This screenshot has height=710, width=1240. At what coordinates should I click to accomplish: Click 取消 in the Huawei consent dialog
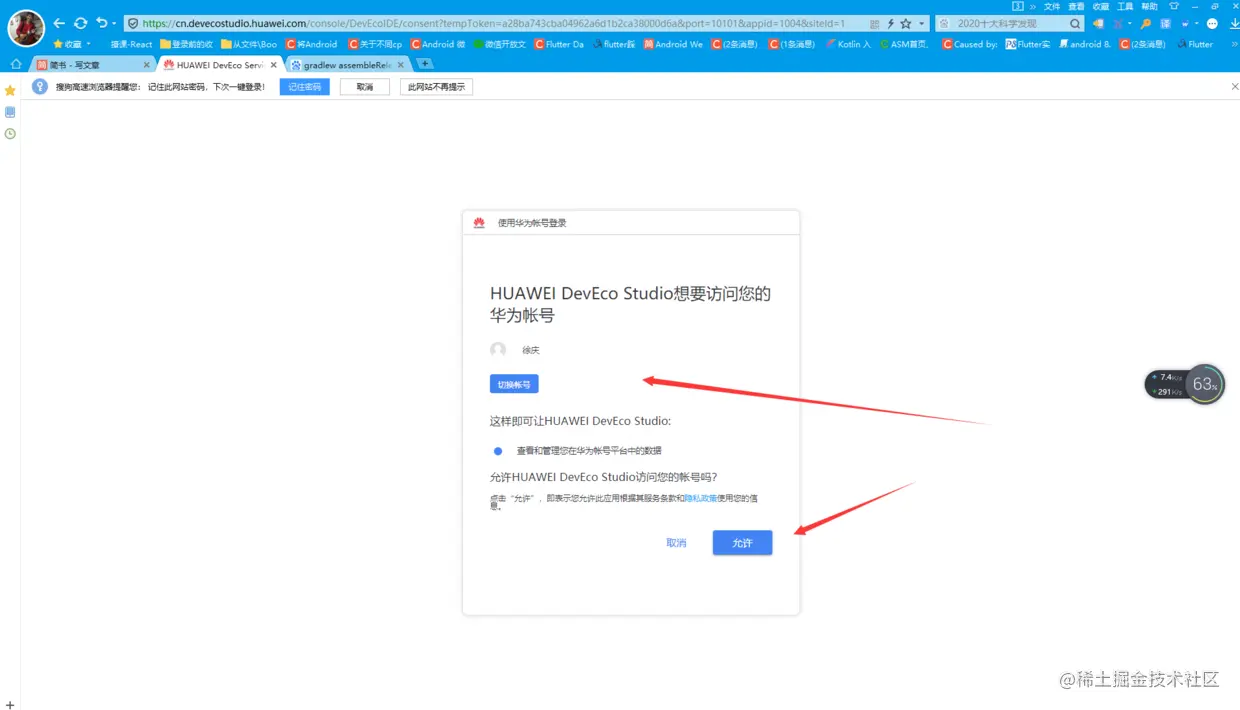676,543
